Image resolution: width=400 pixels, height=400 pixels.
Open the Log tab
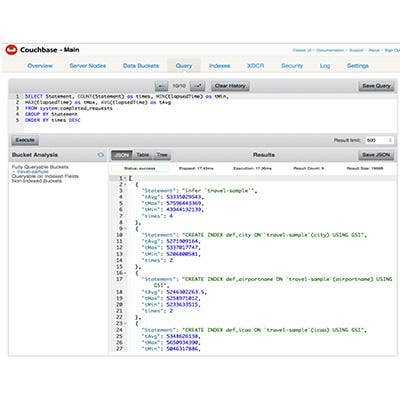[x=325, y=66]
